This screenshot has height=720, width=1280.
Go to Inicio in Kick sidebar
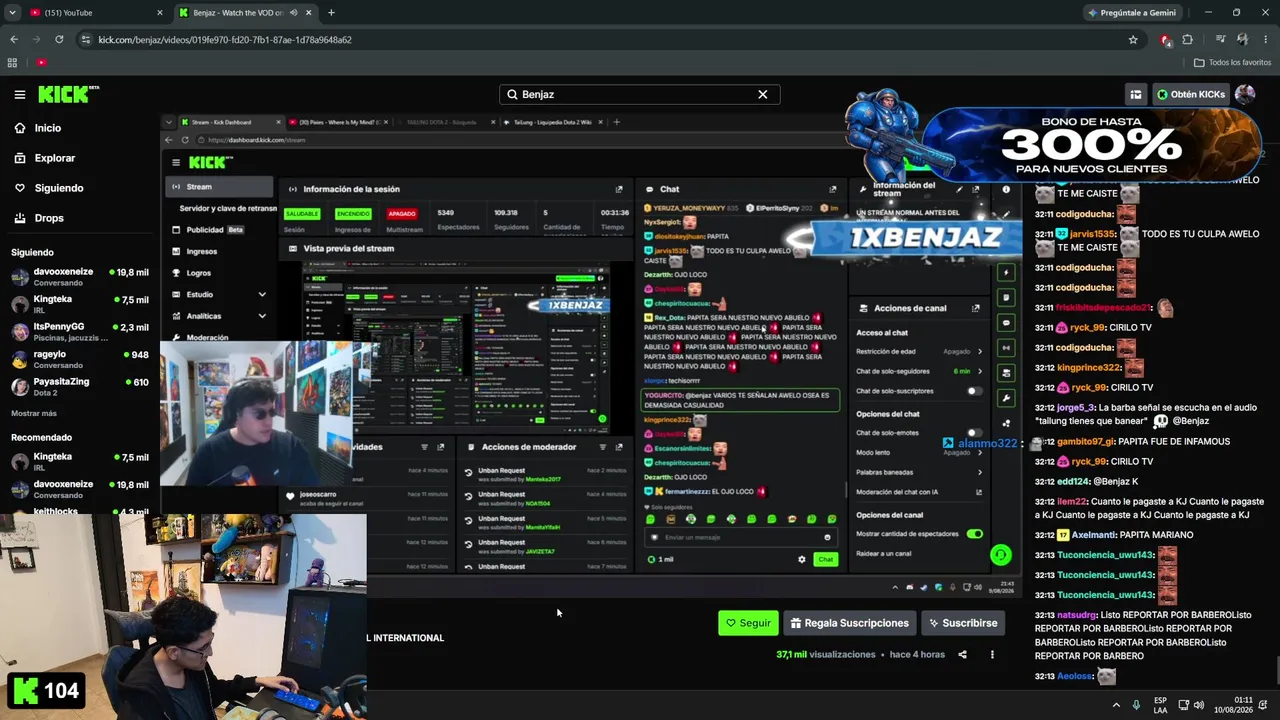coord(47,128)
